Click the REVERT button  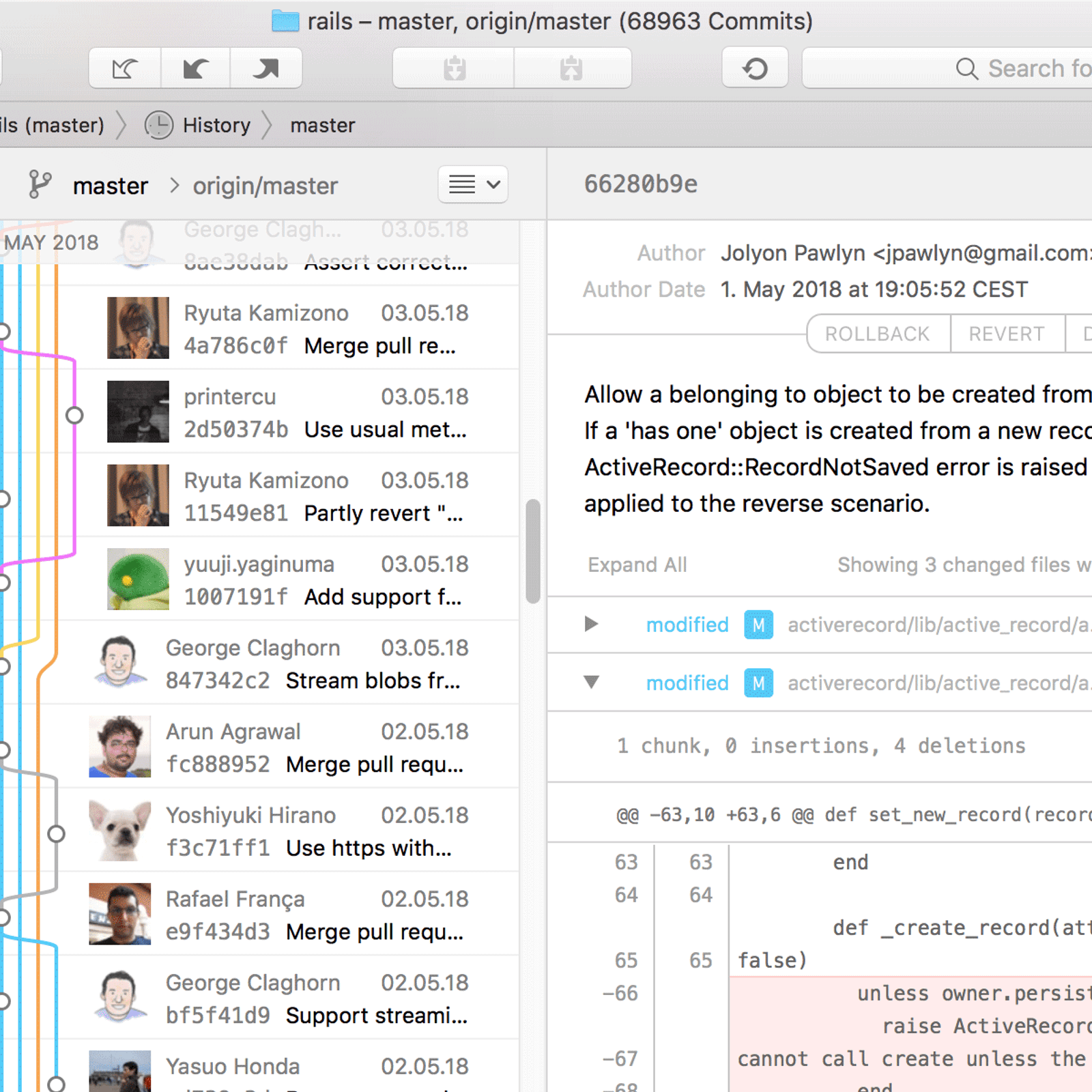(1007, 334)
